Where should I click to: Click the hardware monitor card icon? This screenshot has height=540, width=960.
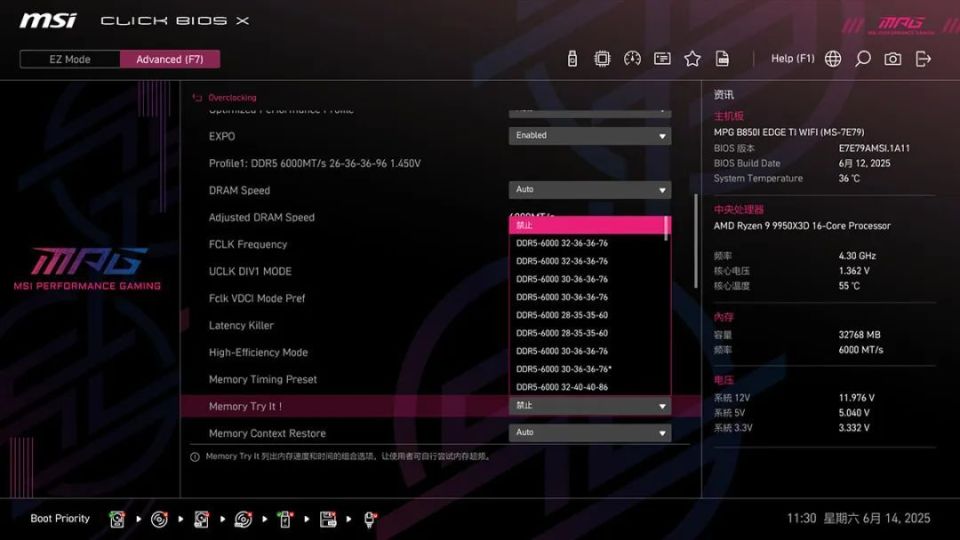(x=662, y=59)
